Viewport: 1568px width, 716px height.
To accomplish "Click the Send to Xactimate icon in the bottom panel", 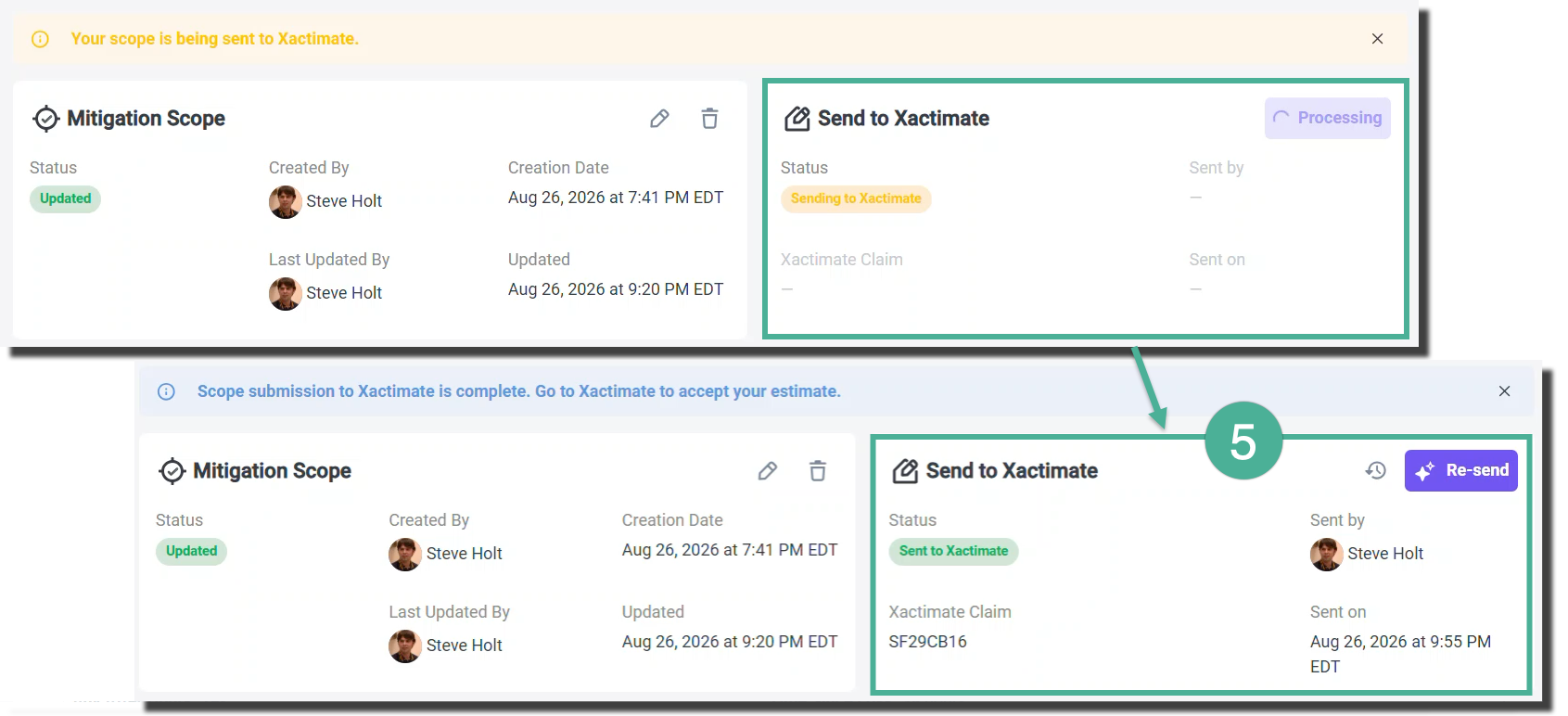I will (905, 471).
